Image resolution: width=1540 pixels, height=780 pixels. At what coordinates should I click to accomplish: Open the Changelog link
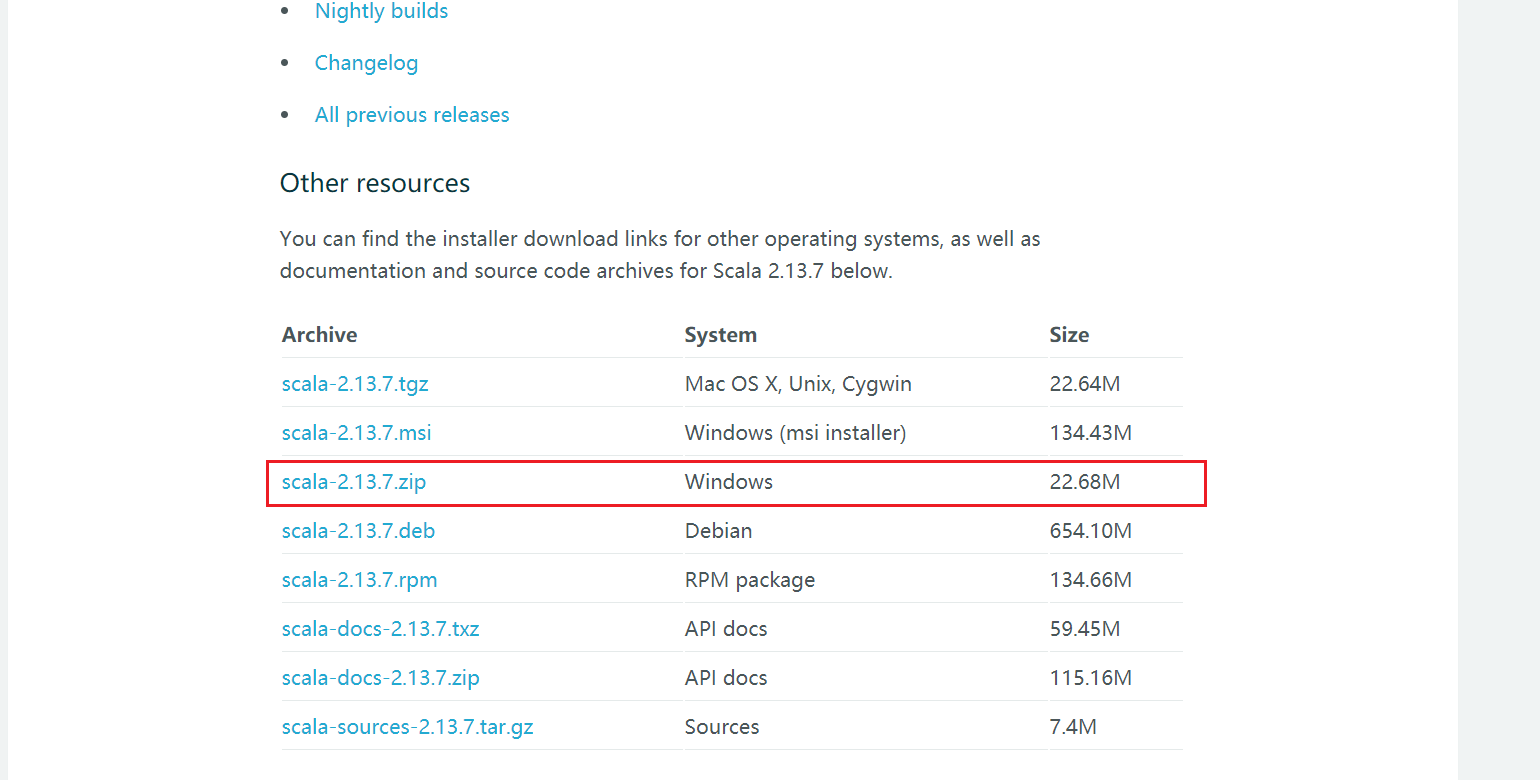tap(366, 63)
